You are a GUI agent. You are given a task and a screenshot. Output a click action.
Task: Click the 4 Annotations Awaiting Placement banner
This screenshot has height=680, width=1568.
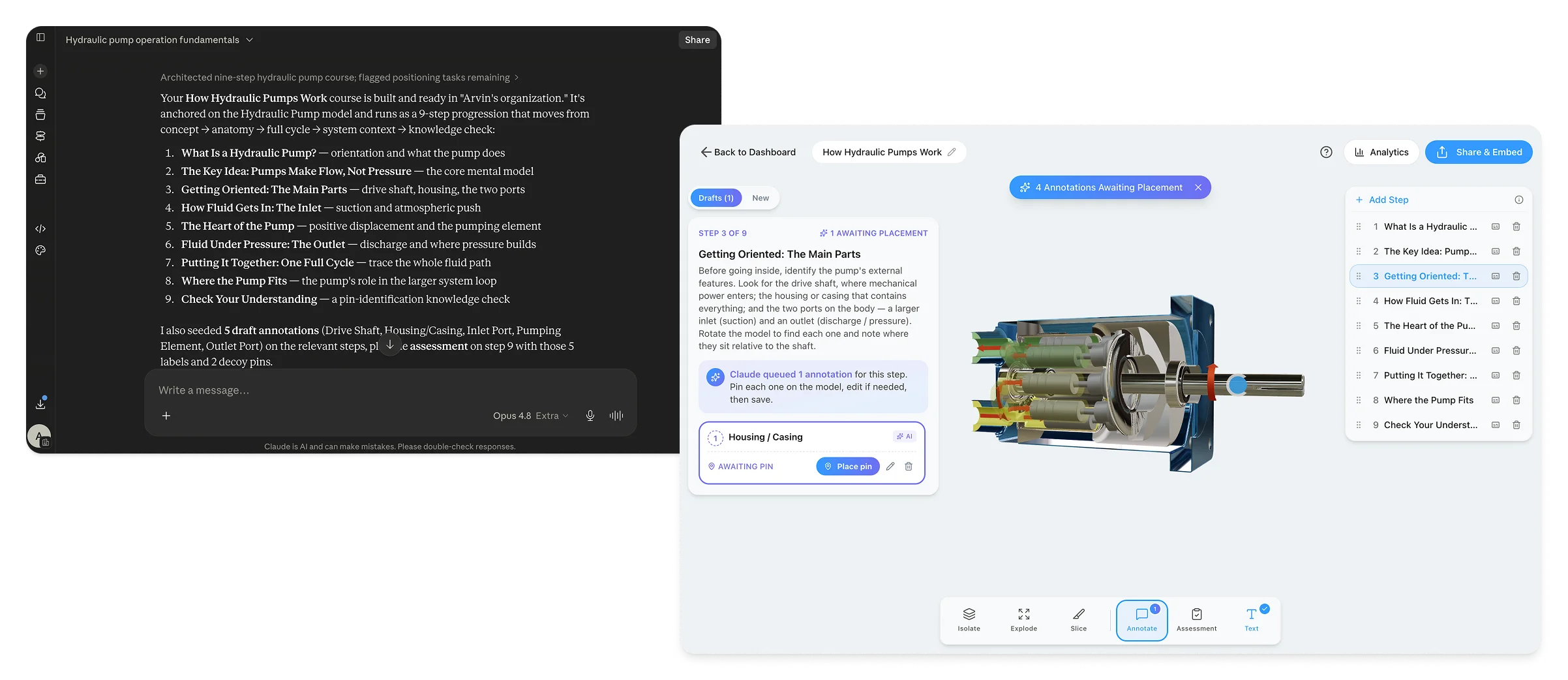tap(1109, 187)
